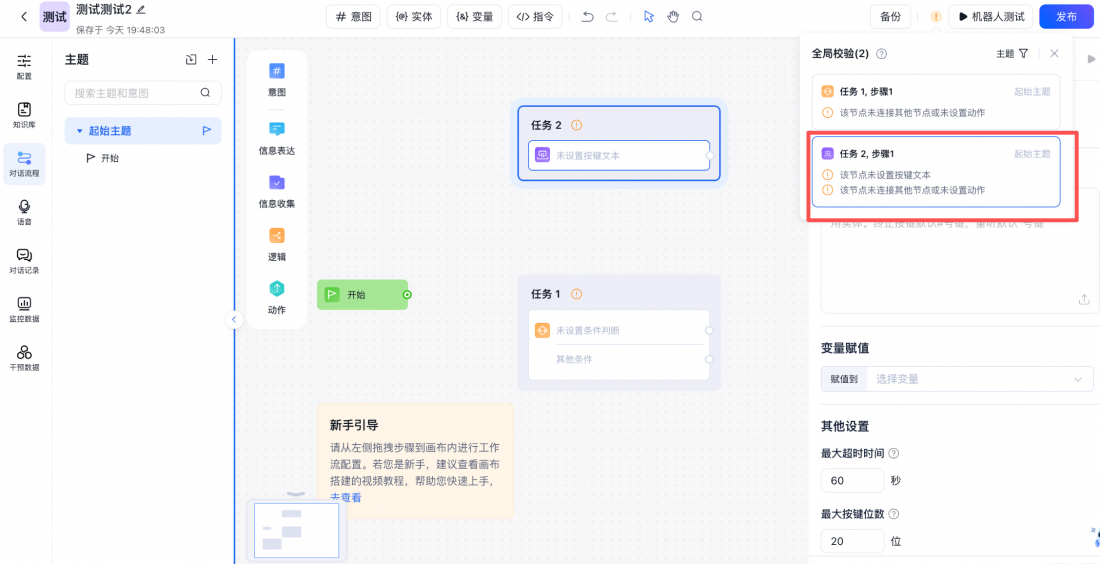Undo the last action

click(x=588, y=16)
